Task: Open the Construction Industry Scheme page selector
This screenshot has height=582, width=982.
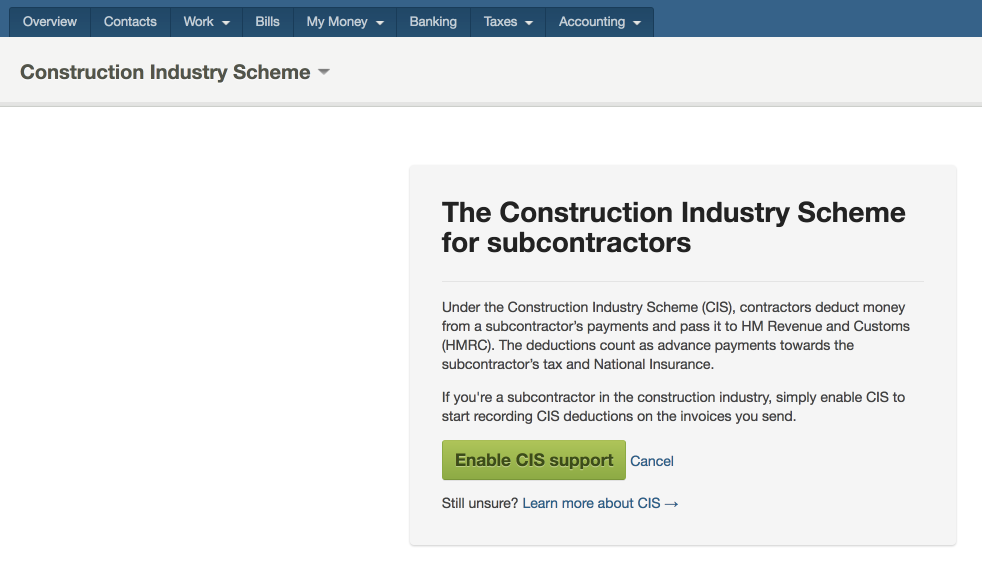Action: (175, 72)
